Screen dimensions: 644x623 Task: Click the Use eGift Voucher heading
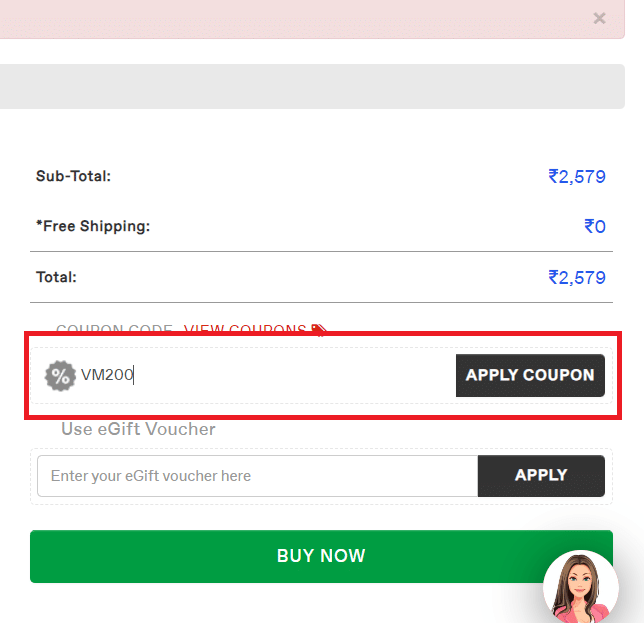click(138, 429)
